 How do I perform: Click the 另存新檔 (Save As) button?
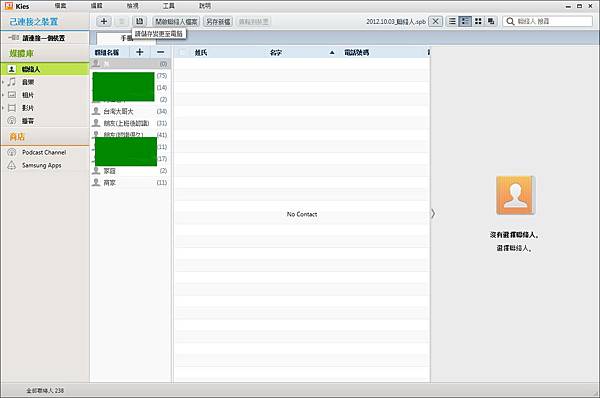(x=218, y=21)
